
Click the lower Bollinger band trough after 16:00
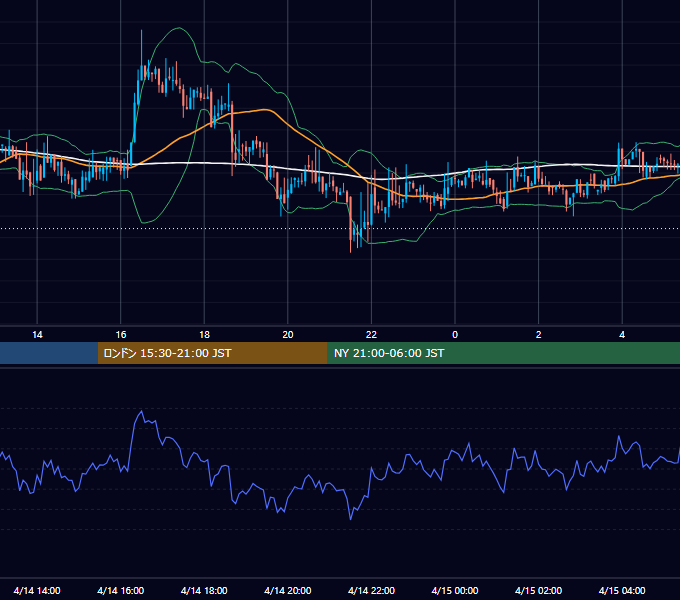pyautogui.click(x=143, y=222)
